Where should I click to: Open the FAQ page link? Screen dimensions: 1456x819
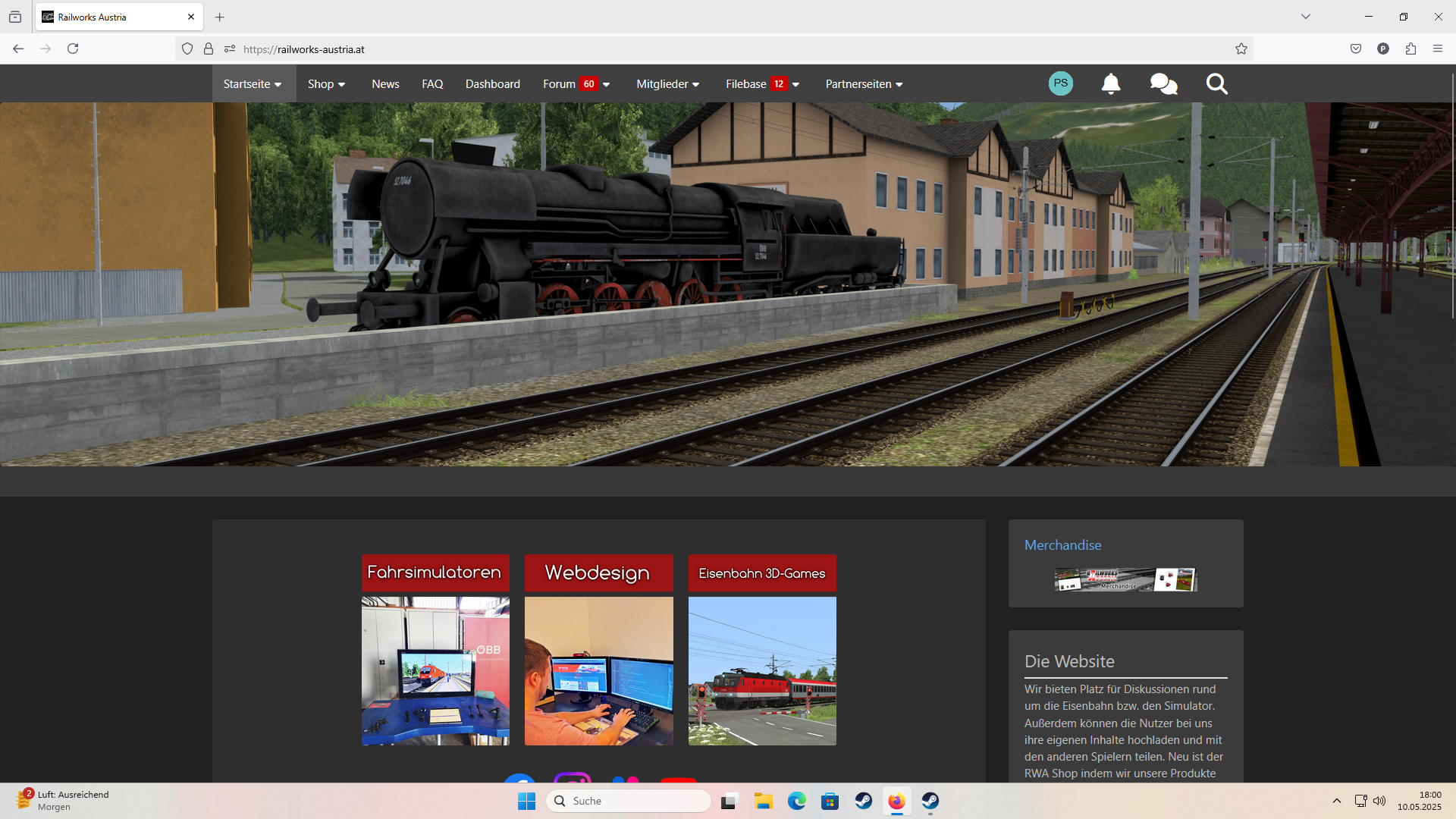pos(432,84)
